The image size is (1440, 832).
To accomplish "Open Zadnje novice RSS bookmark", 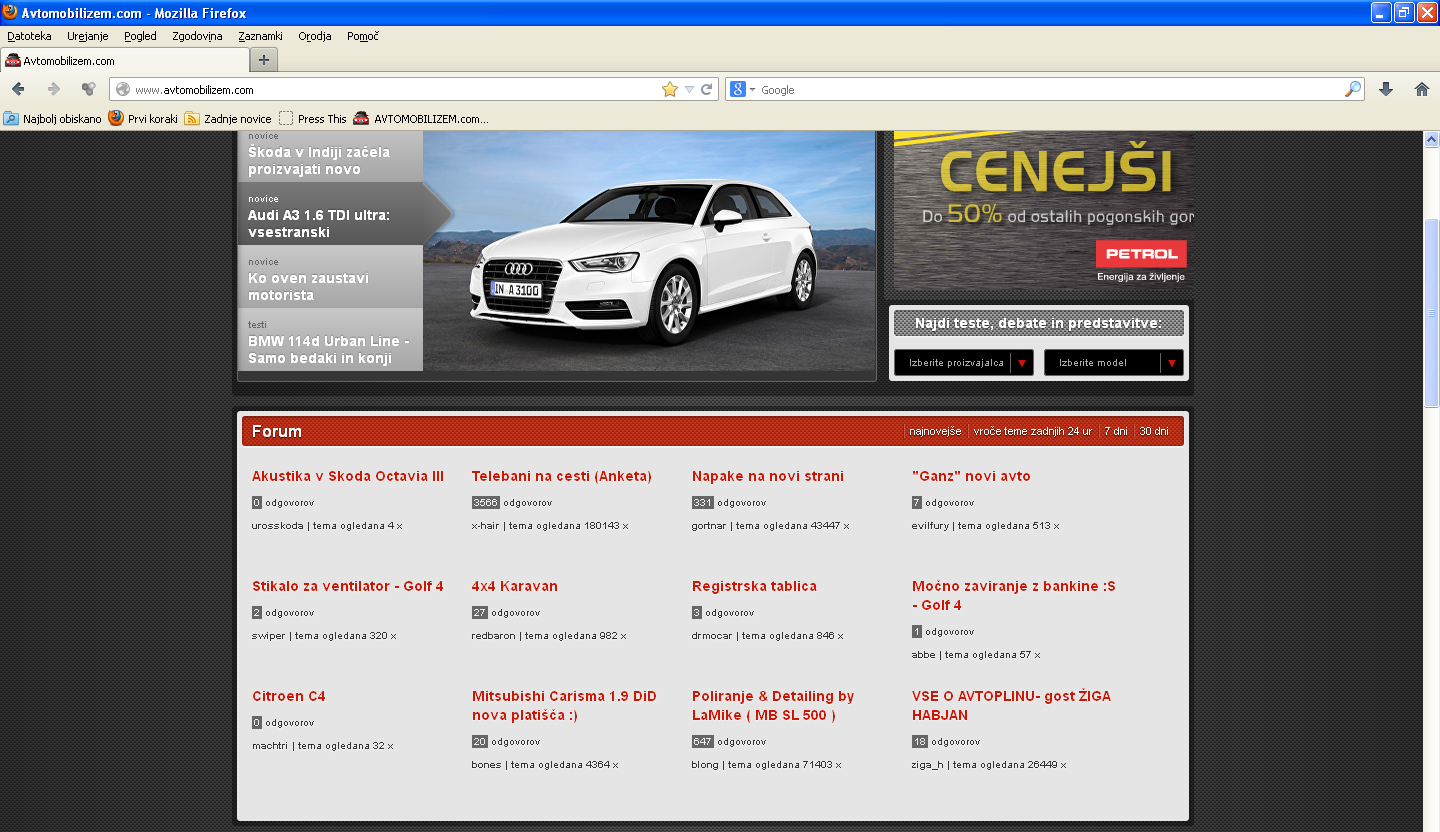I will pos(228,118).
